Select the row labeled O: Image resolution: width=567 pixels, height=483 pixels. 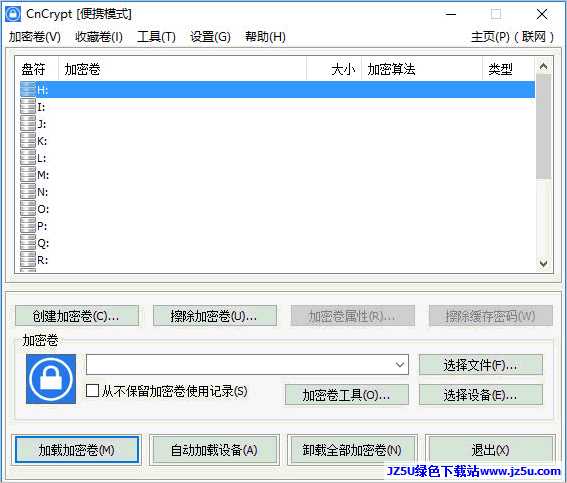[x=277, y=209]
